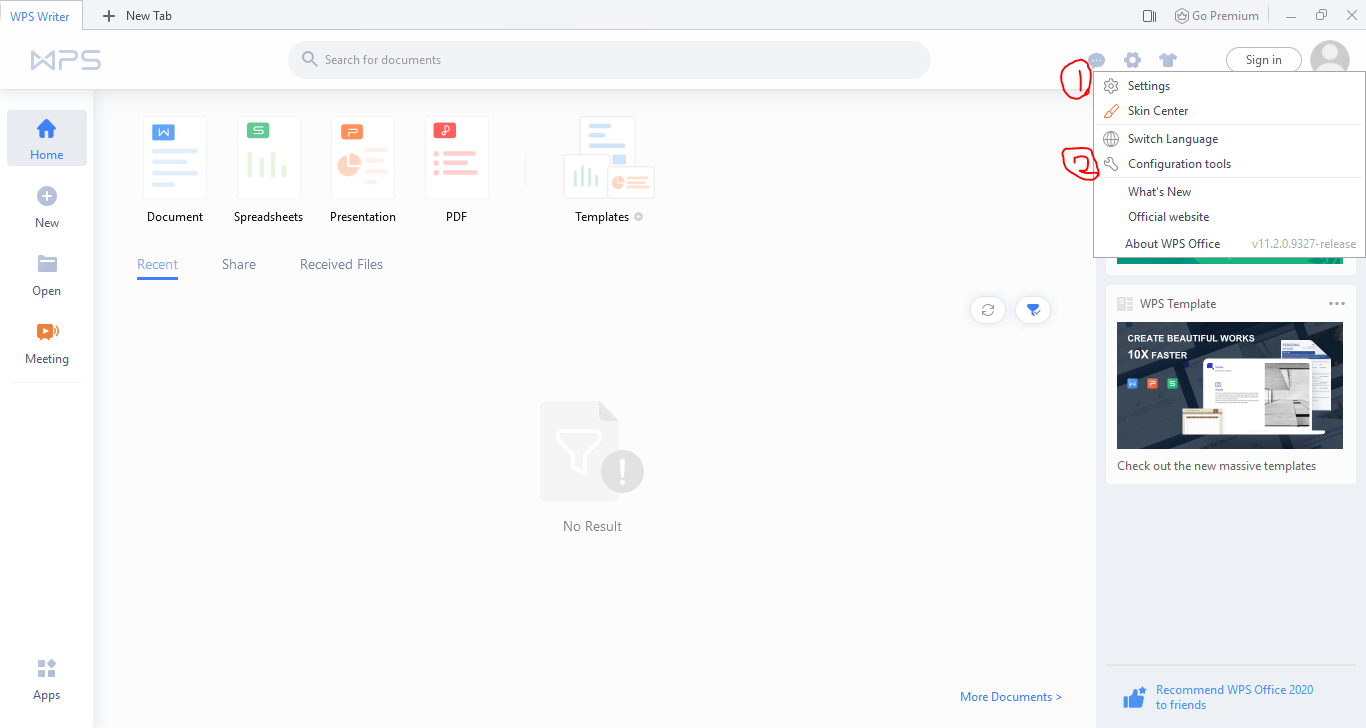
Task: Create a new Document from blue W icon
Action: tap(175, 157)
